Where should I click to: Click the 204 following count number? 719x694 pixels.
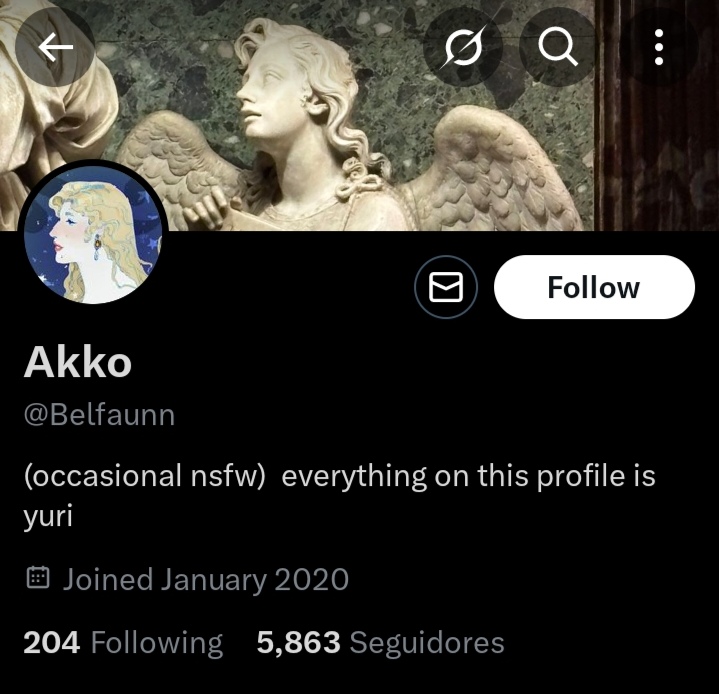(52, 642)
